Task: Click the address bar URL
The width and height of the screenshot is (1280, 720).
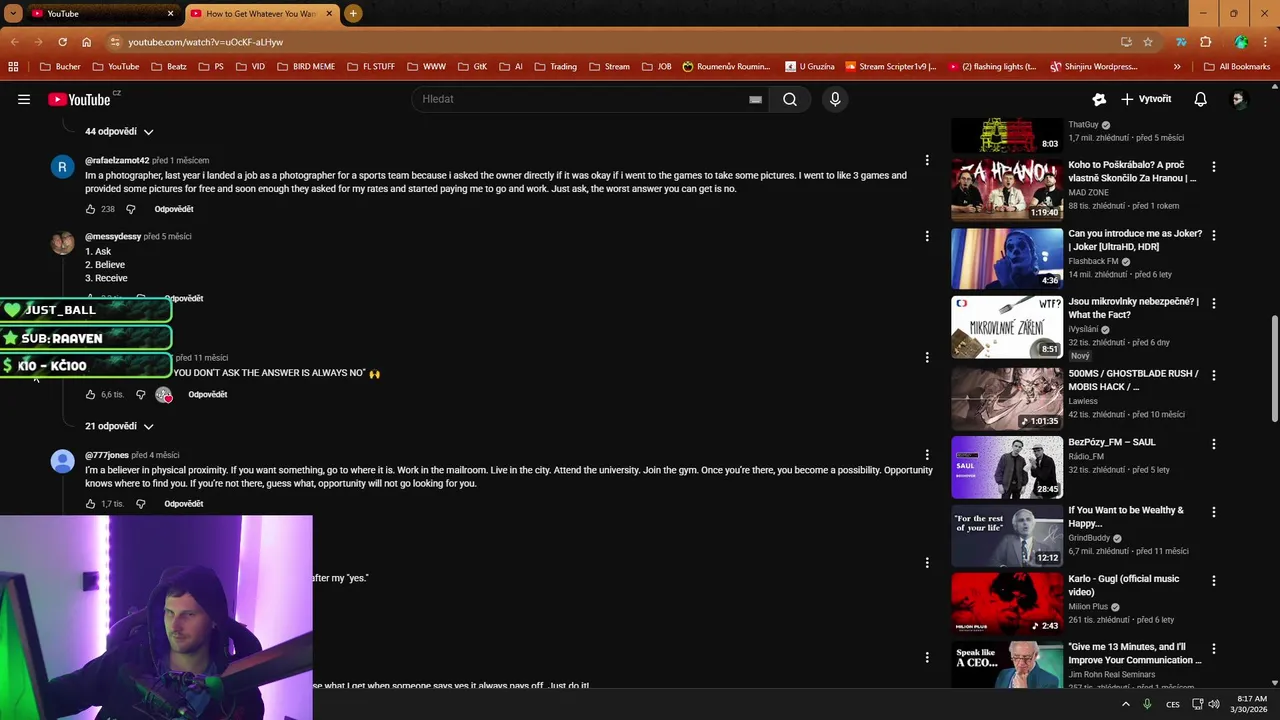Action: (205, 42)
